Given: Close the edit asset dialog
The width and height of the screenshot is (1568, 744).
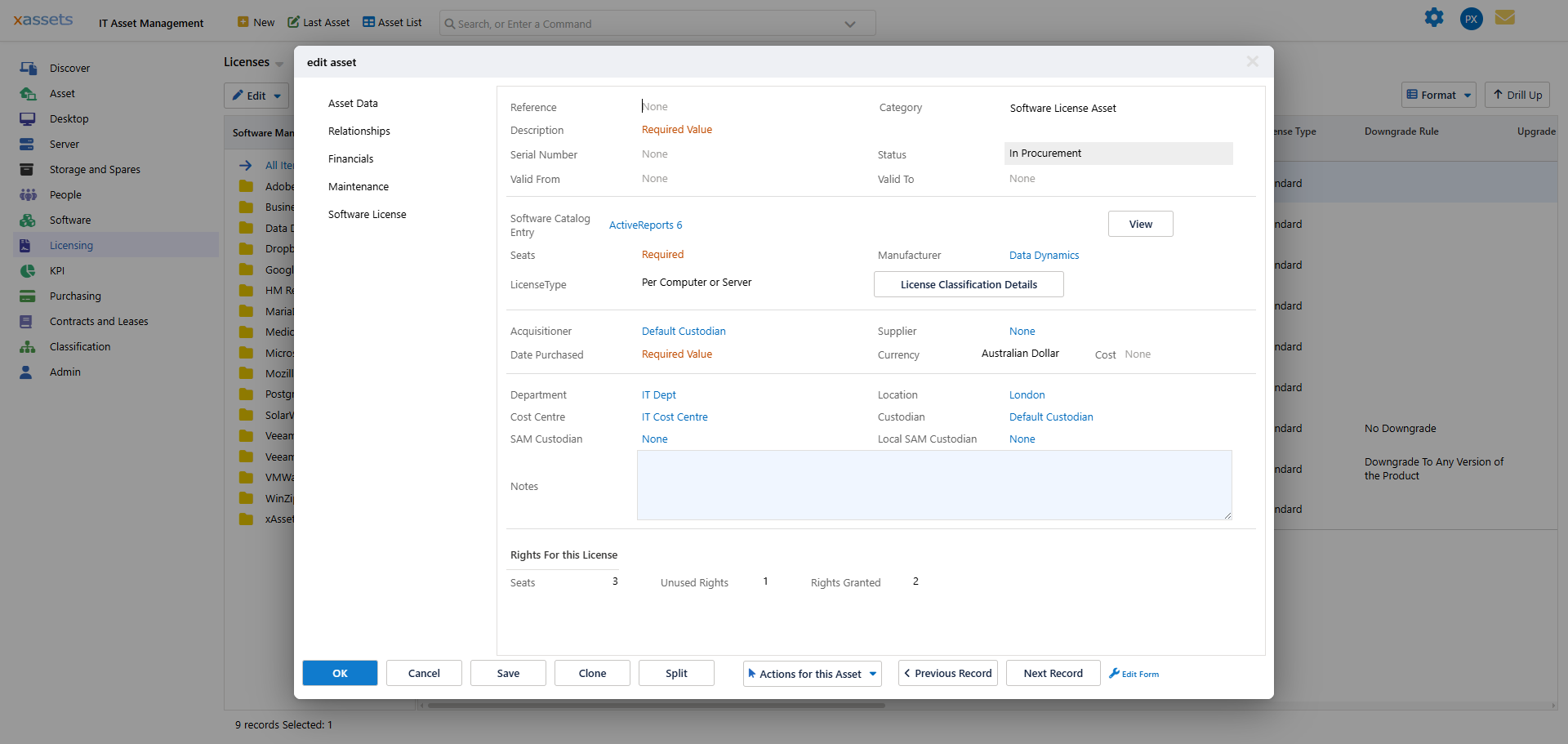Looking at the screenshot, I should click(1252, 62).
